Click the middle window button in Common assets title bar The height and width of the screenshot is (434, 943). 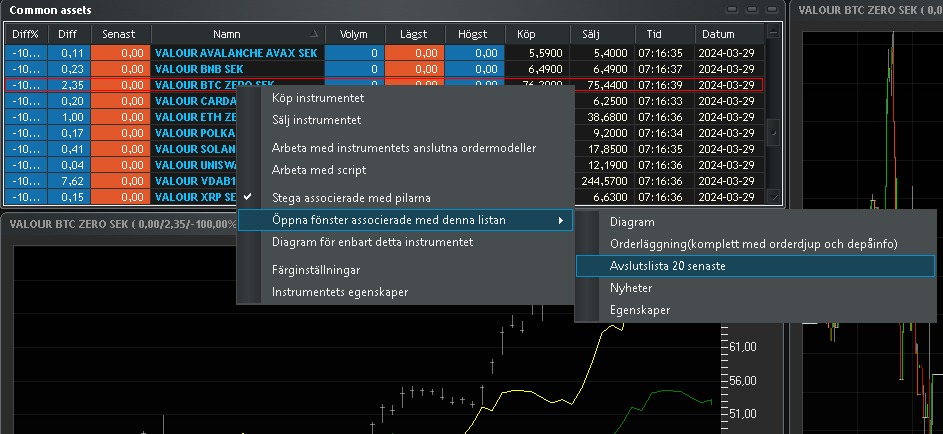tap(752, 10)
